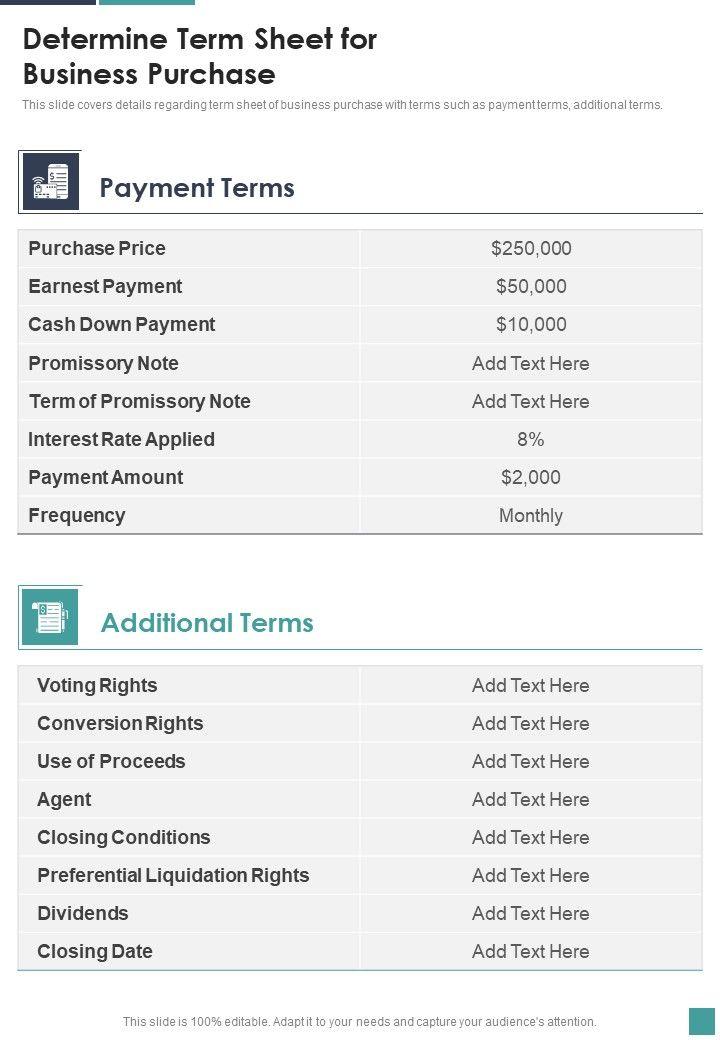
Task: Edit the Voting Rights placeholder text
Action: [x=530, y=685]
